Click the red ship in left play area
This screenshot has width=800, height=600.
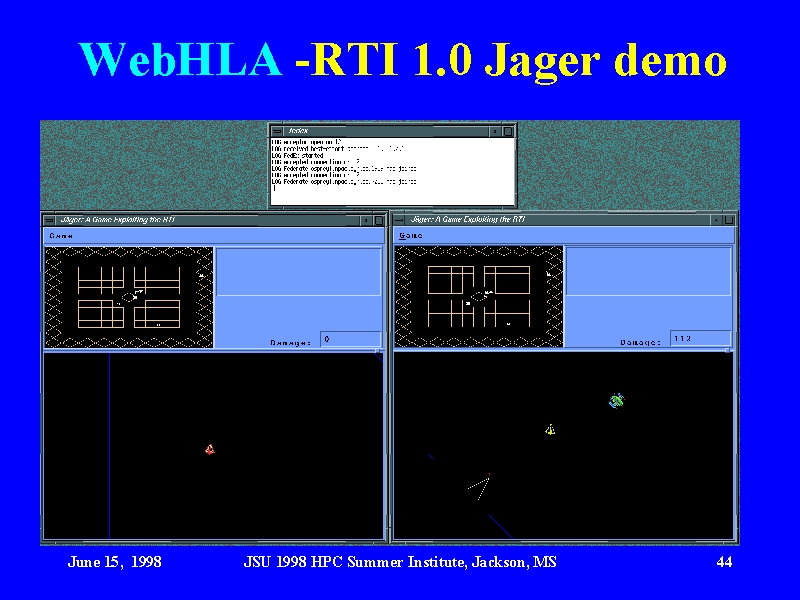[210, 449]
